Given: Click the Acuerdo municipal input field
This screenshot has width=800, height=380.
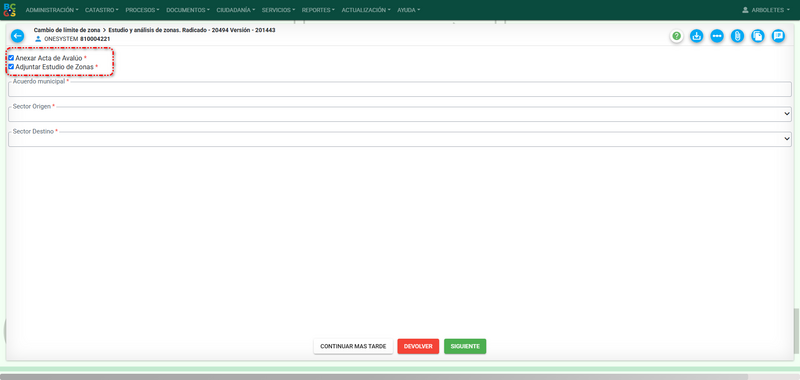Looking at the screenshot, I should (x=400, y=89).
